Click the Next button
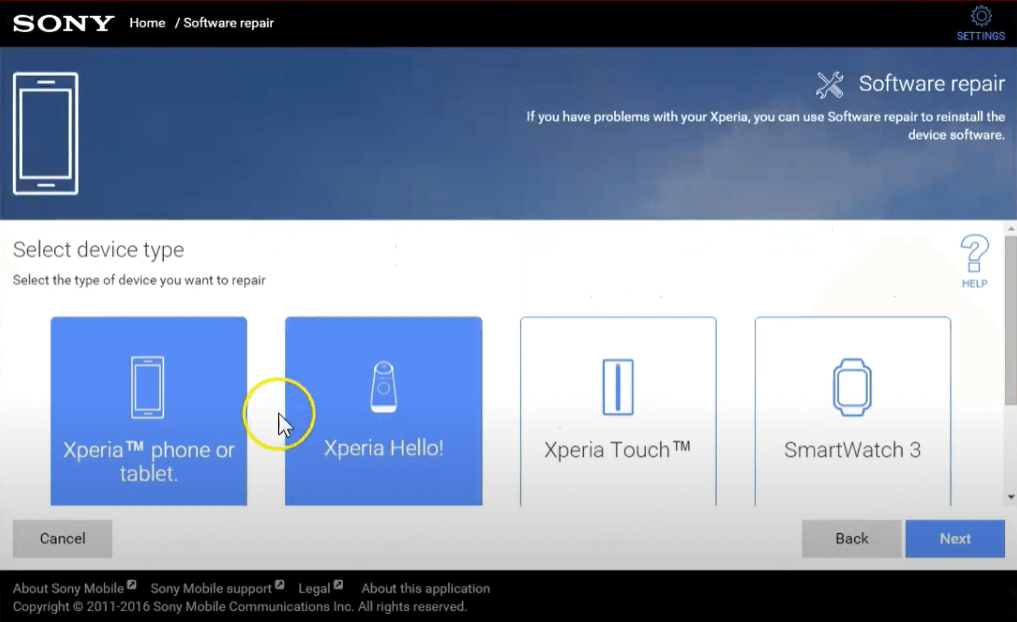The image size is (1017, 622). [x=955, y=538]
